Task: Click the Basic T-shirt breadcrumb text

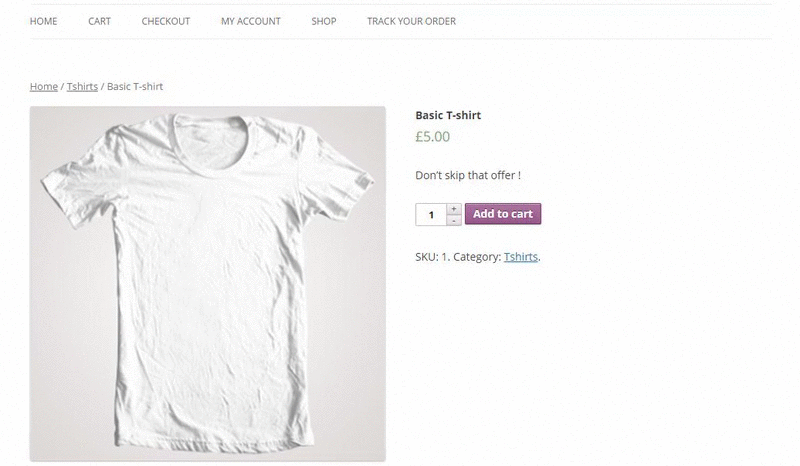Action: tap(135, 87)
